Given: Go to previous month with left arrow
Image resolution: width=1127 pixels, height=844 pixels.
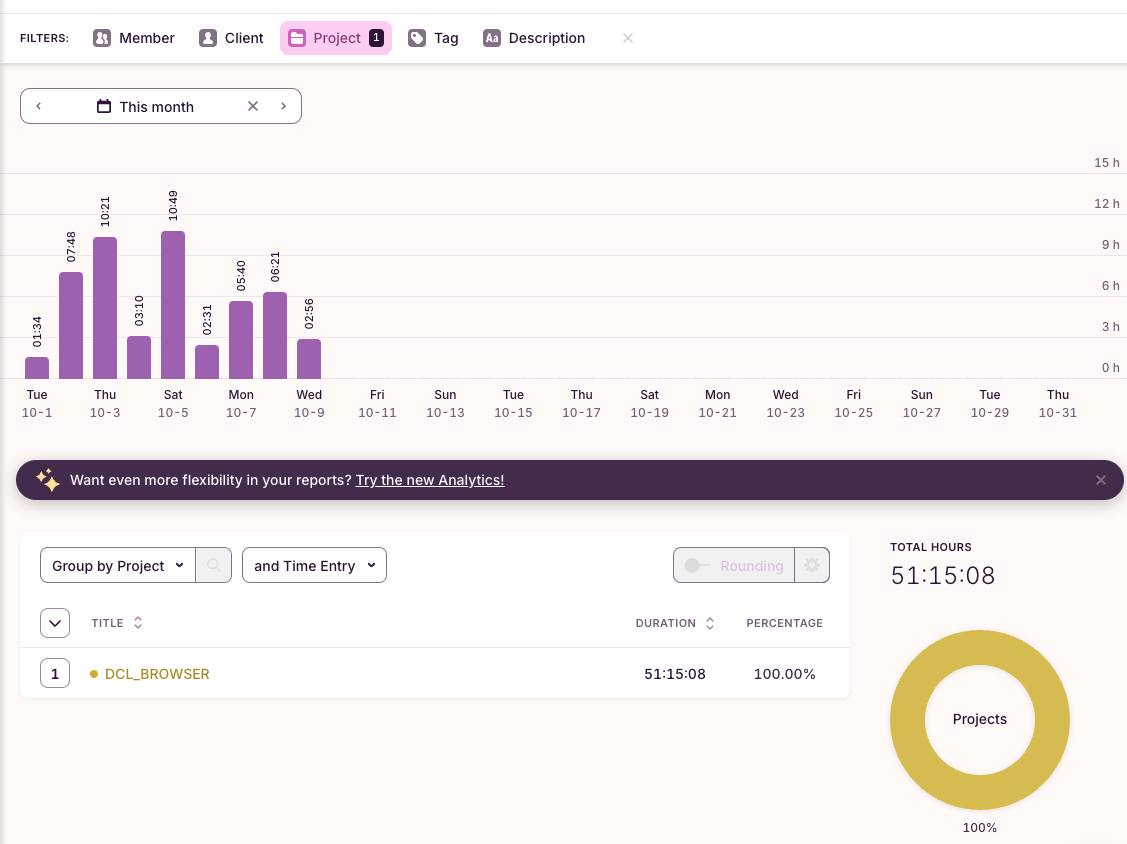Looking at the screenshot, I should [39, 106].
